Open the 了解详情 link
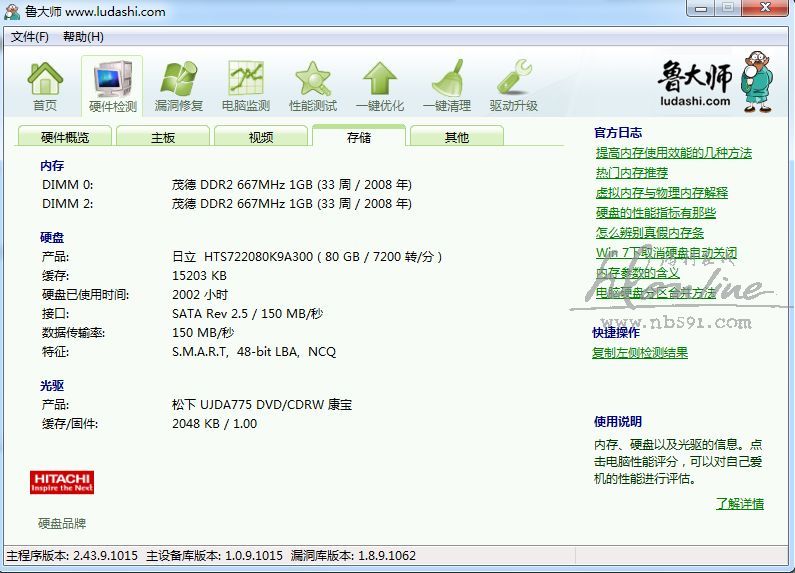Viewport: 795px width, 573px height. coord(739,503)
